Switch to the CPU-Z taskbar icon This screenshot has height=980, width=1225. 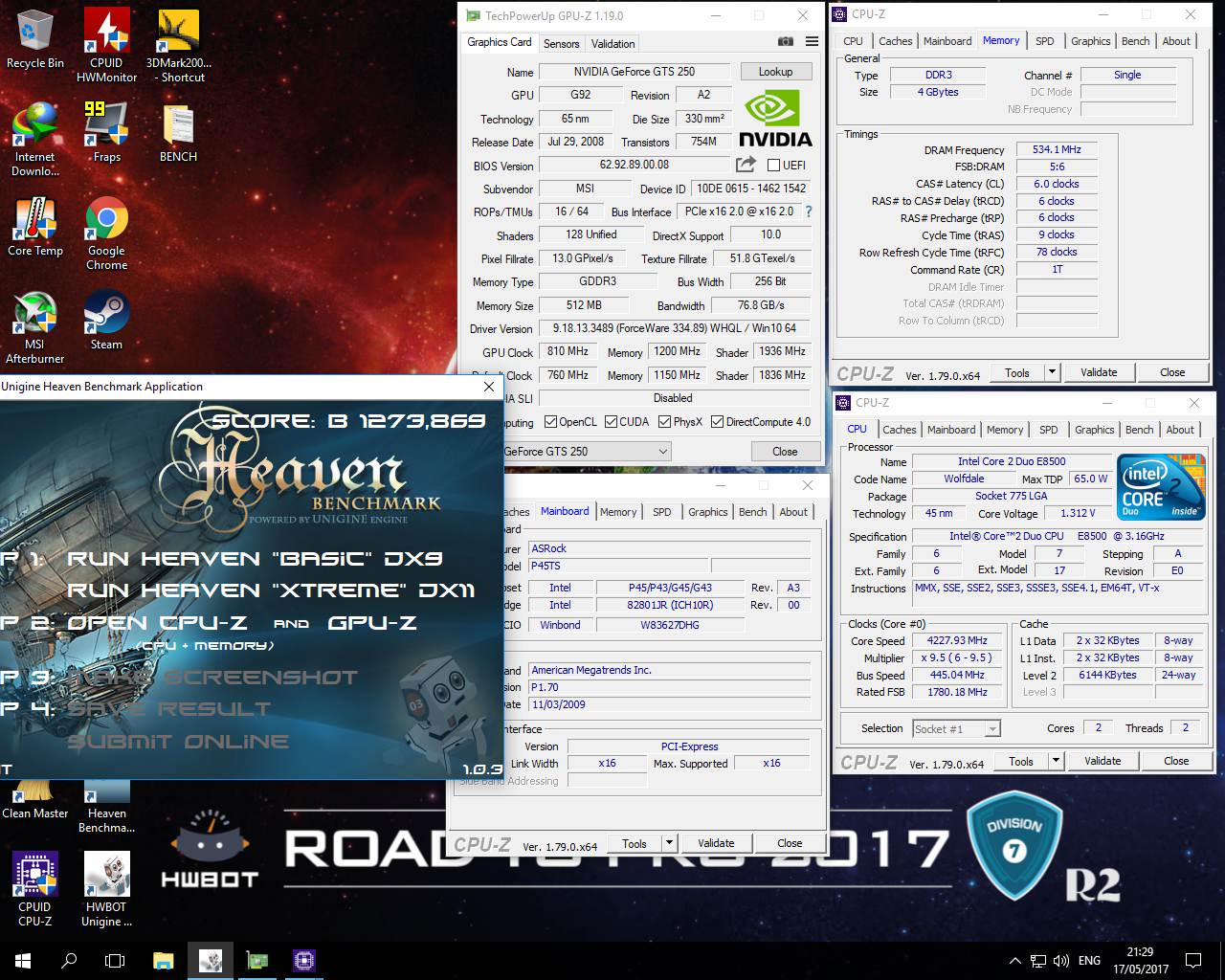coord(304,960)
